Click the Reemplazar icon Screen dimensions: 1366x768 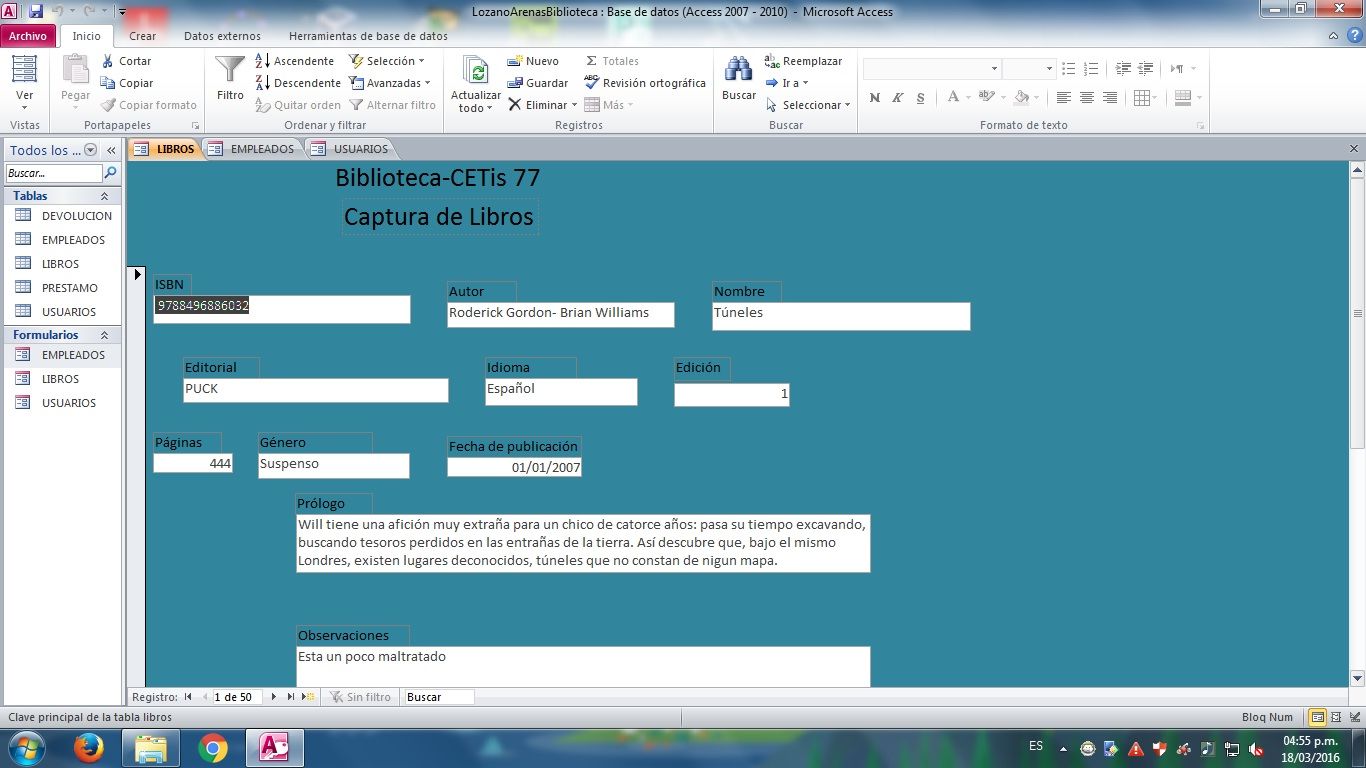point(772,61)
